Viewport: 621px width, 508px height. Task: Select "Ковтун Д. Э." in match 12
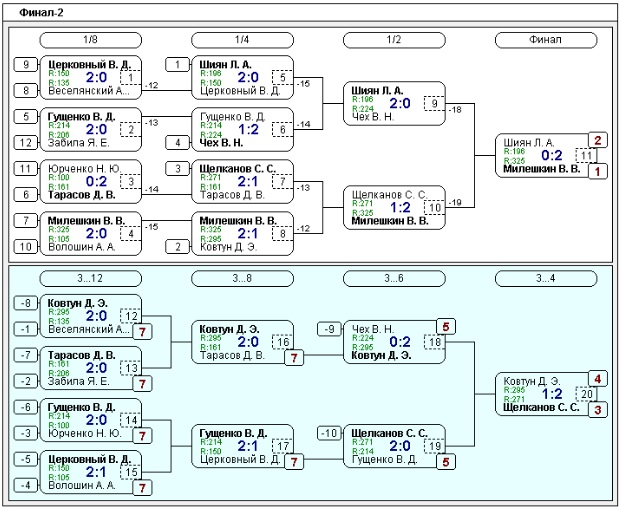click(x=78, y=303)
